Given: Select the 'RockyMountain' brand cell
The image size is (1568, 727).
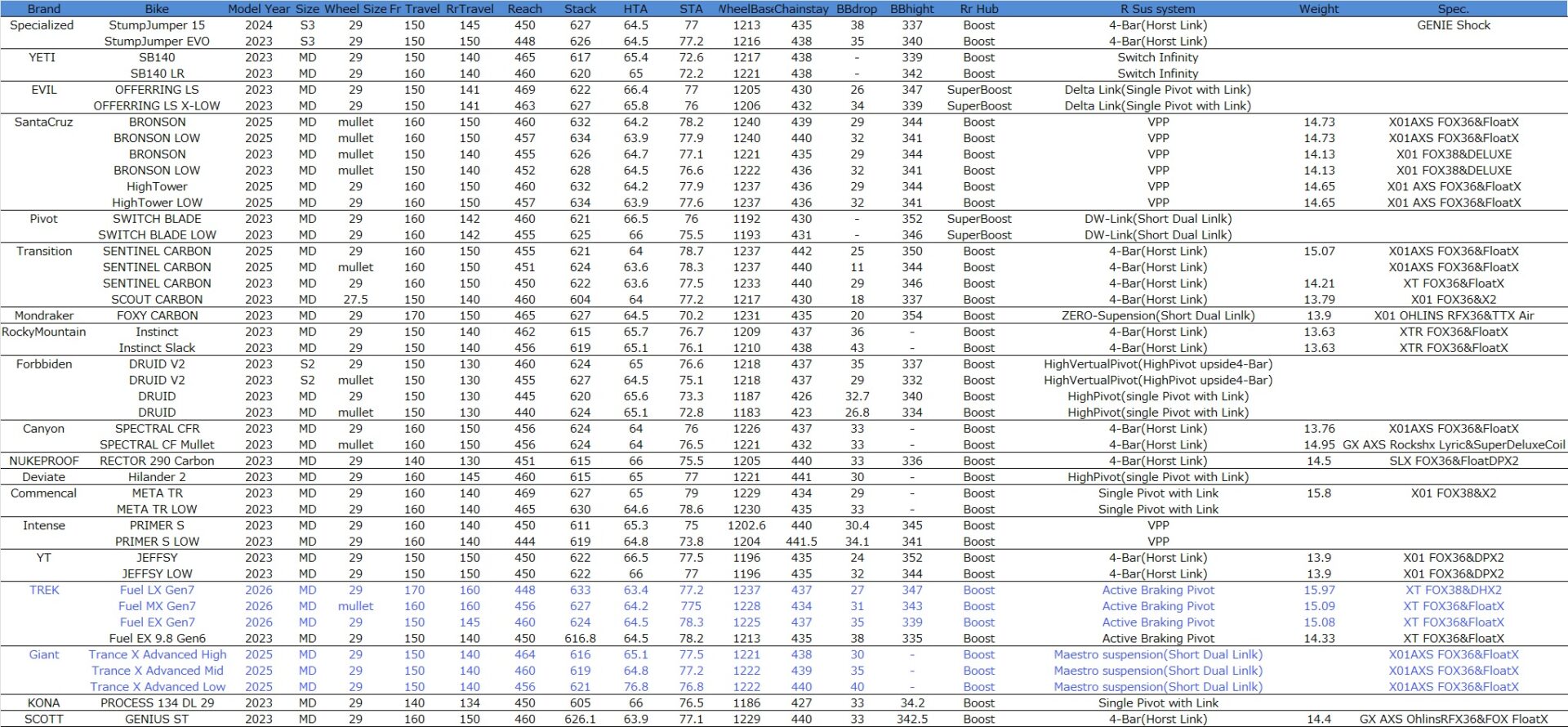Looking at the screenshot, I should coord(44,332).
